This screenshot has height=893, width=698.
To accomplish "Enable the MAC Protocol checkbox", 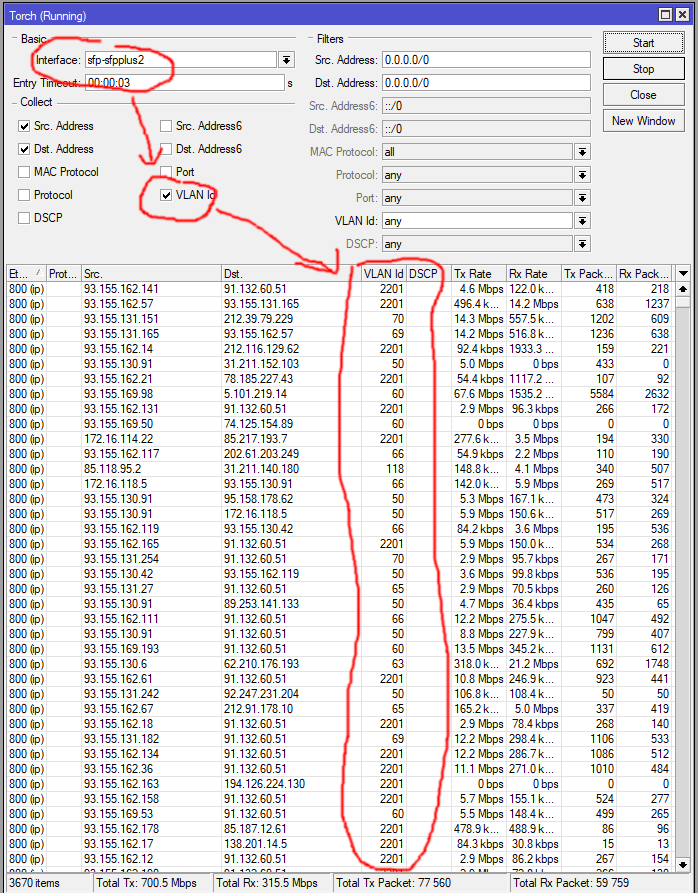I will [x=24, y=172].
